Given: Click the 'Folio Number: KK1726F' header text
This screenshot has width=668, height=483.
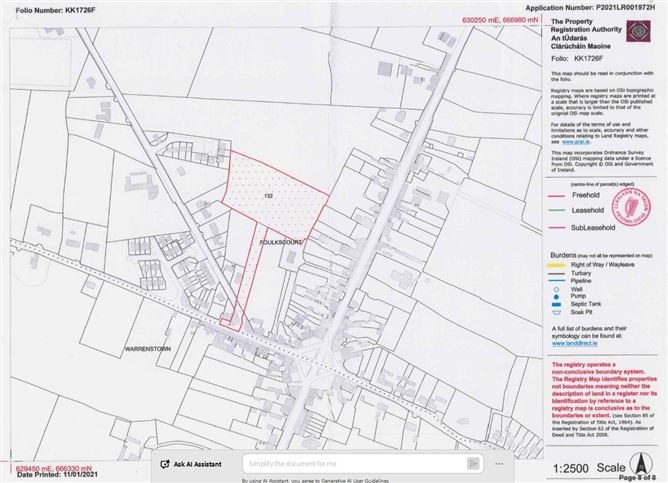Looking at the screenshot, I should (x=55, y=10).
